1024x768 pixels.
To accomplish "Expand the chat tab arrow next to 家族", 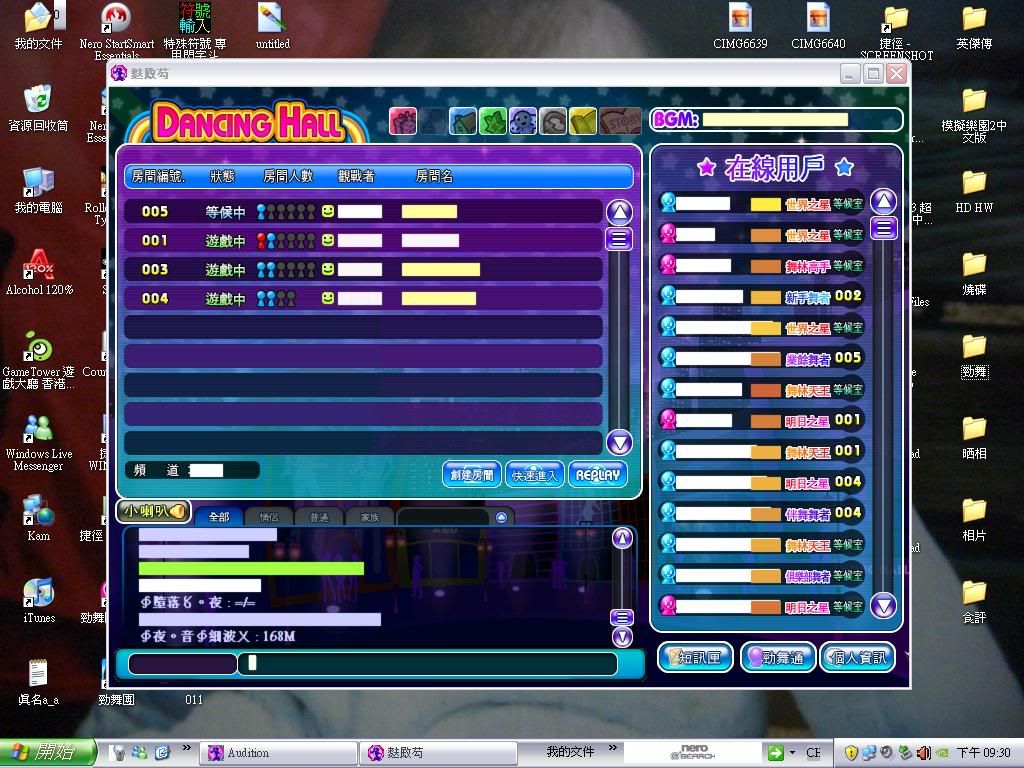I will pos(501,517).
